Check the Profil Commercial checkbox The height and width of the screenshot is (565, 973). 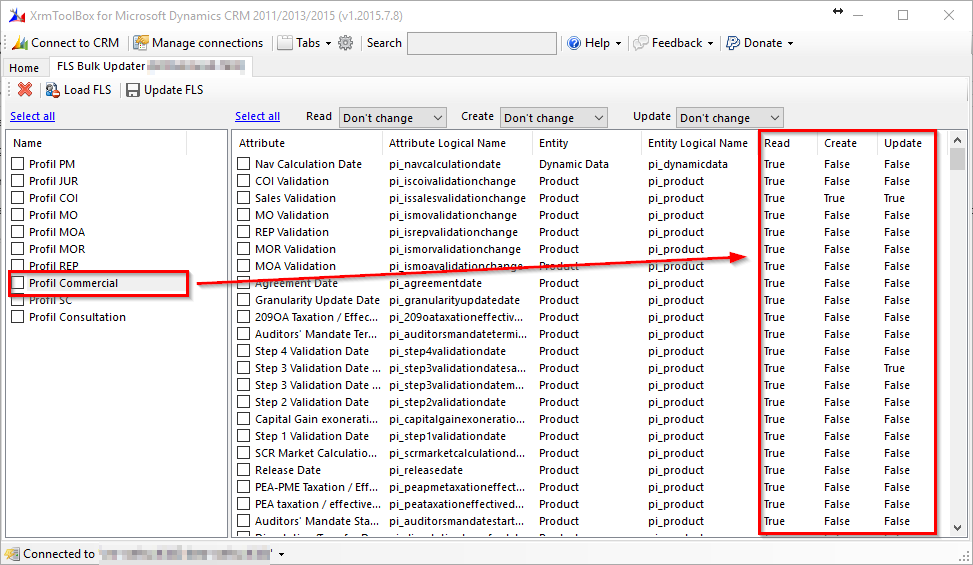tap(17, 283)
